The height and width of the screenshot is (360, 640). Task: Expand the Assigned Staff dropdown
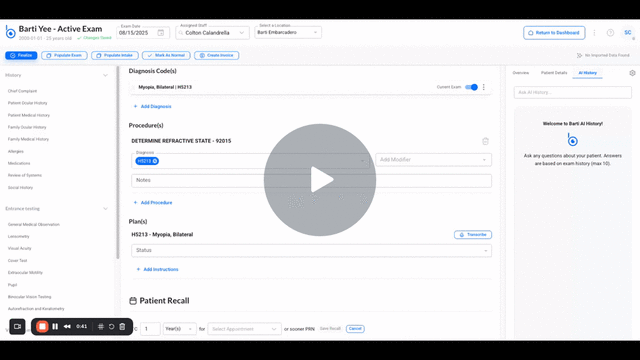[242, 33]
